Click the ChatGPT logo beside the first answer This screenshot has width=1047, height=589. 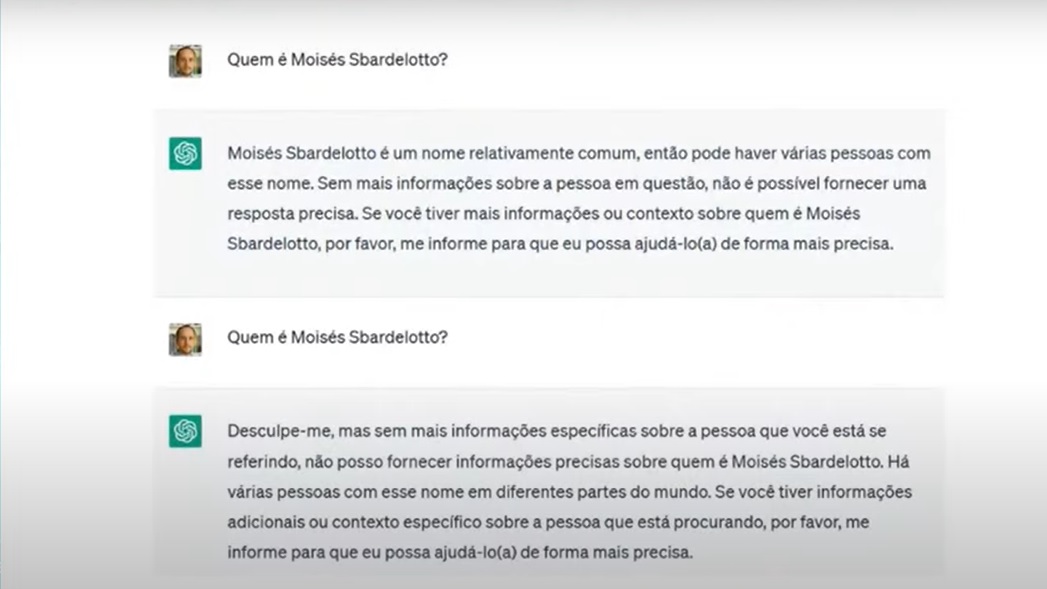coord(185,154)
